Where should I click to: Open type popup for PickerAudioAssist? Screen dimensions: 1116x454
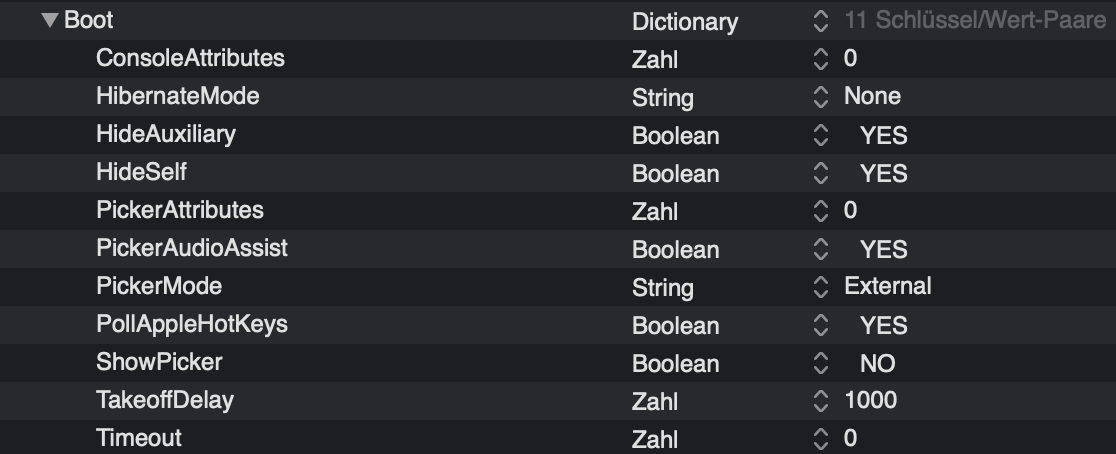pyautogui.click(x=821, y=249)
